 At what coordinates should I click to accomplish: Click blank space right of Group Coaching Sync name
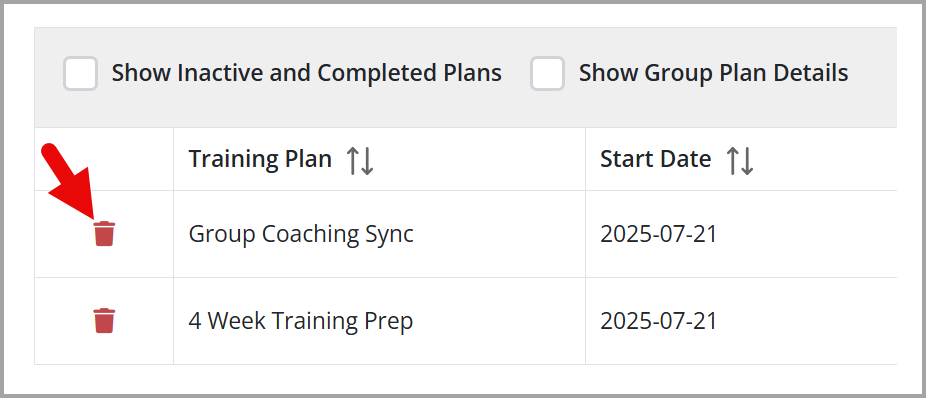tap(499, 234)
